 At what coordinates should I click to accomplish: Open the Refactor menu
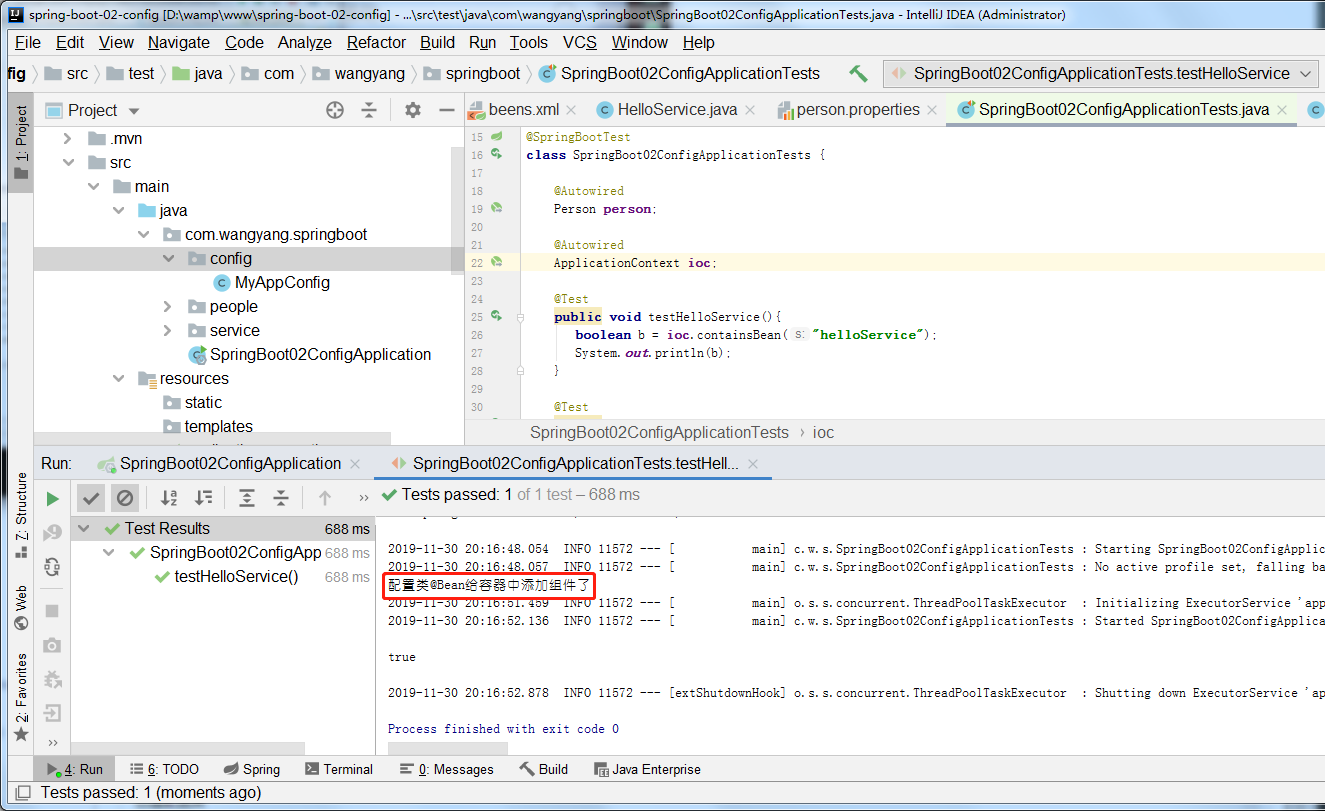pos(376,42)
